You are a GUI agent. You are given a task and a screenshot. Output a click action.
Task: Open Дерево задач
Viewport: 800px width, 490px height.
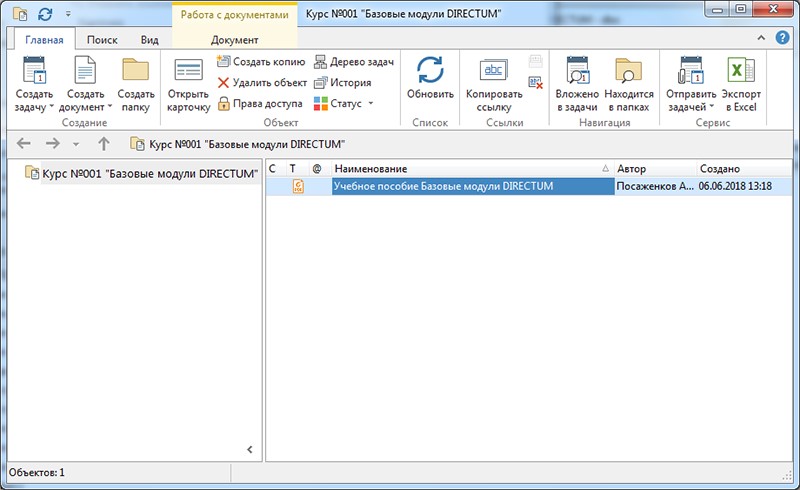coord(354,62)
